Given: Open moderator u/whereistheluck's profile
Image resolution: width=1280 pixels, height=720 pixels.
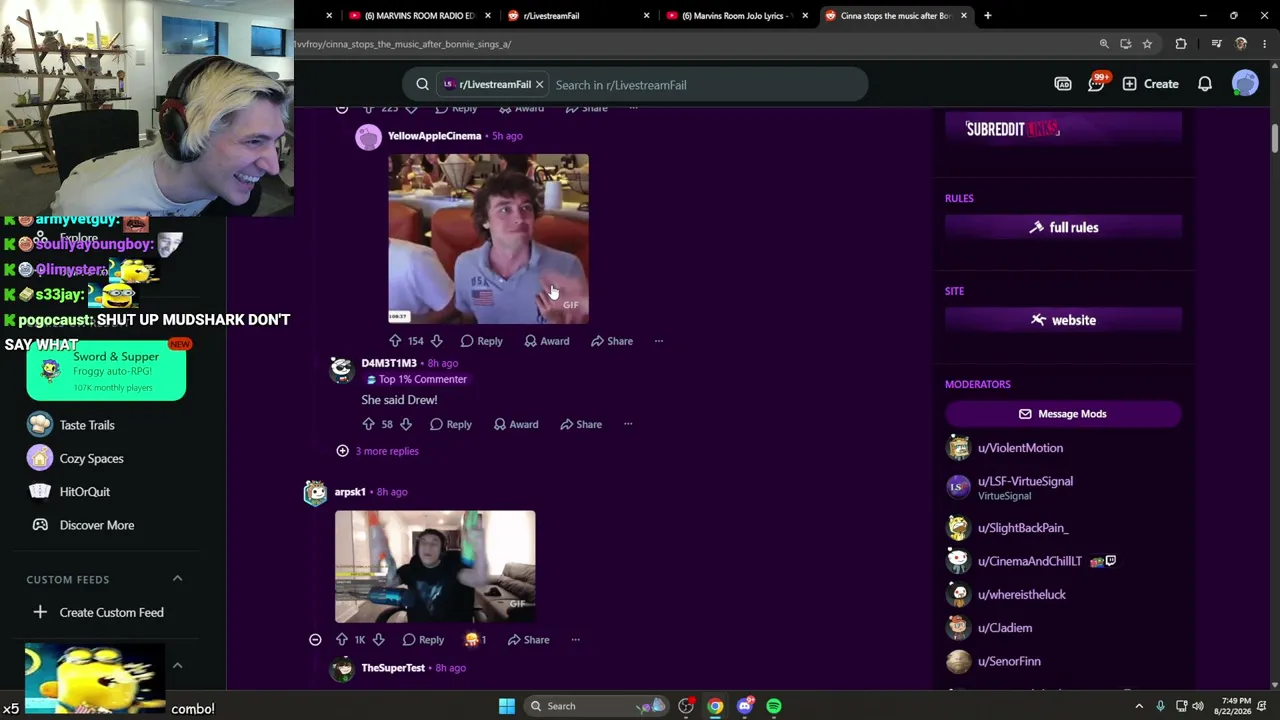Looking at the screenshot, I should pos(1021,595).
